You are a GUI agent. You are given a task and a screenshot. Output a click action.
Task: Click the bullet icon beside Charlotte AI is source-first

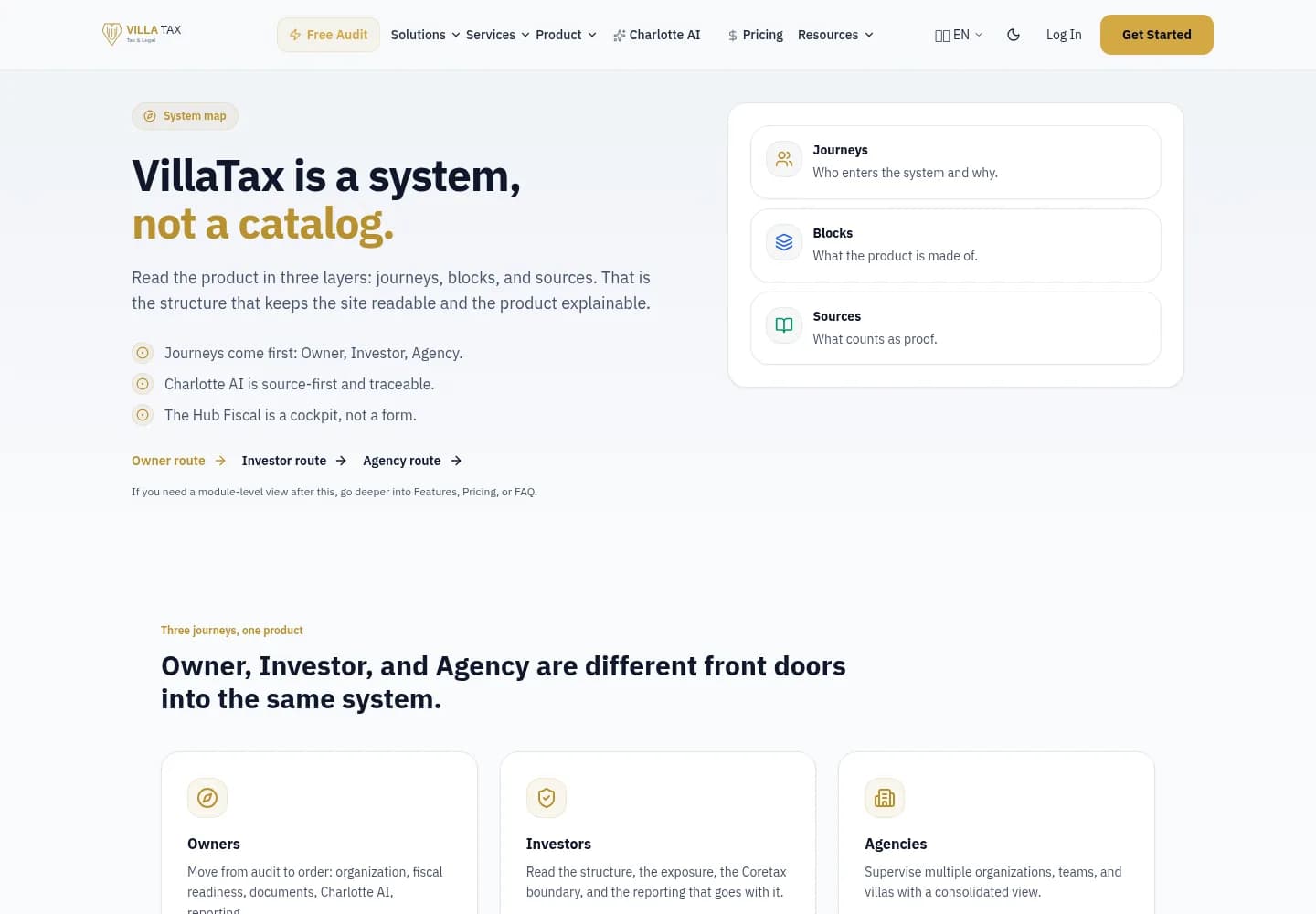(143, 384)
